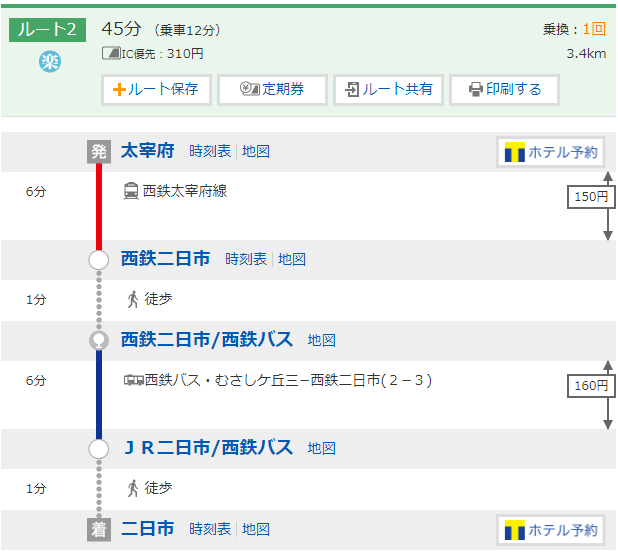This screenshot has width=618, height=560.
Task: Click the ルート保存 button
Action: pos(156,89)
